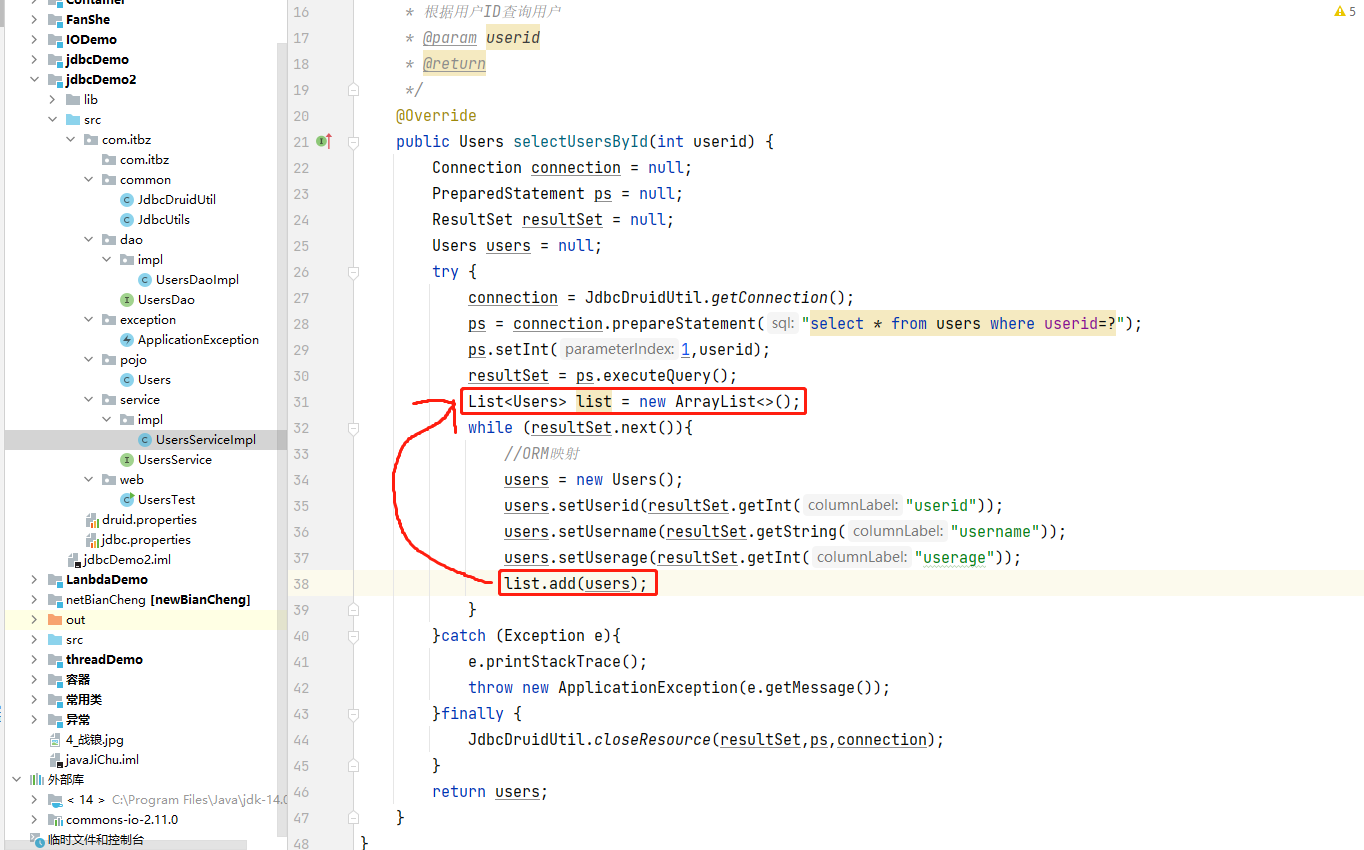The image size is (1364, 850).
Task: Open the warnings indicator showing 5
Action: pos(1345,11)
